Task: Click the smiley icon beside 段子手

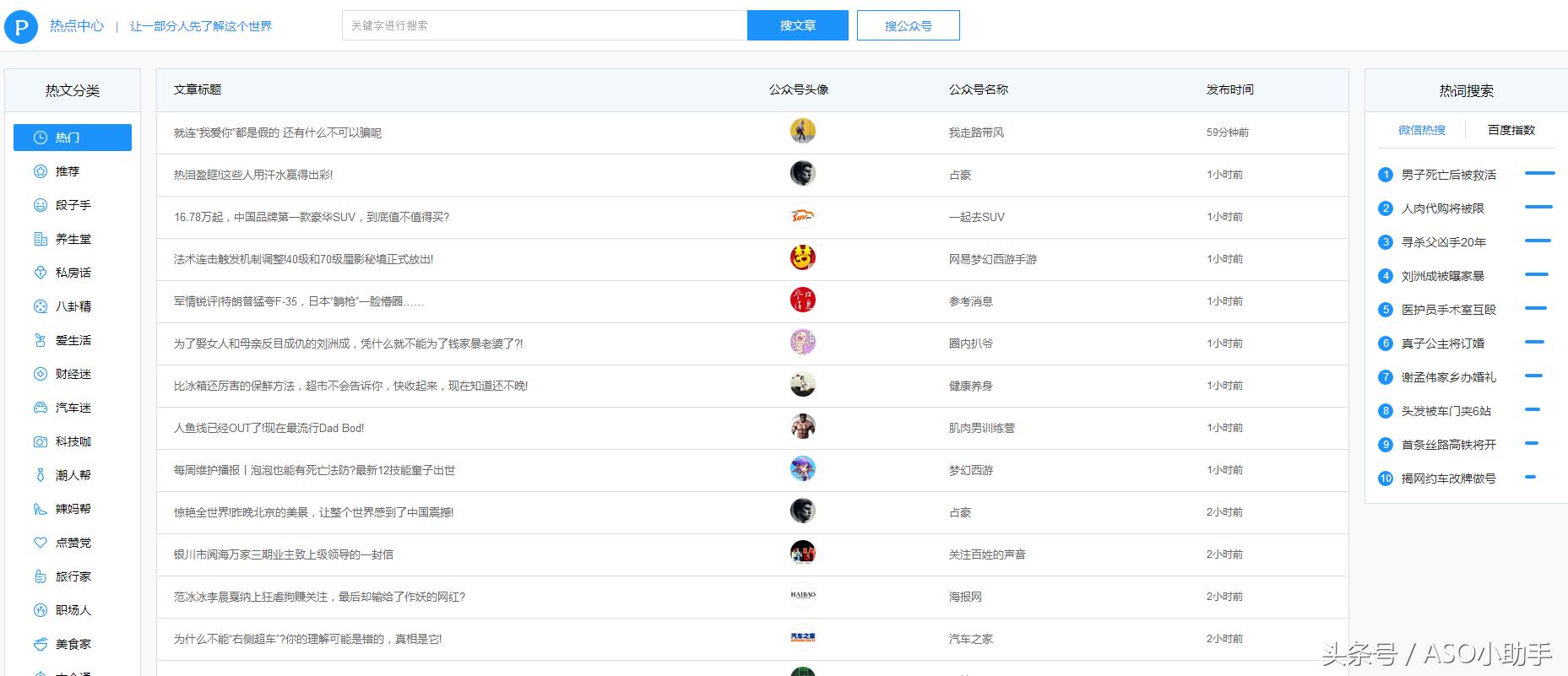Action: [x=40, y=205]
